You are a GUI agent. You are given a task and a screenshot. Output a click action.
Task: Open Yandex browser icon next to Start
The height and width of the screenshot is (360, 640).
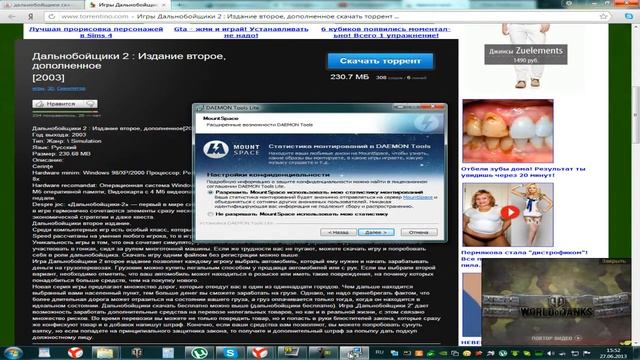(75, 353)
